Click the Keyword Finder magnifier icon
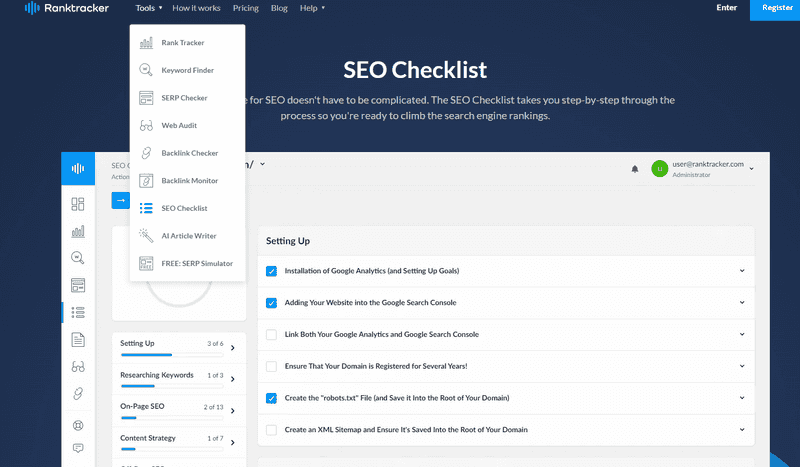The height and width of the screenshot is (467, 800). (146, 70)
